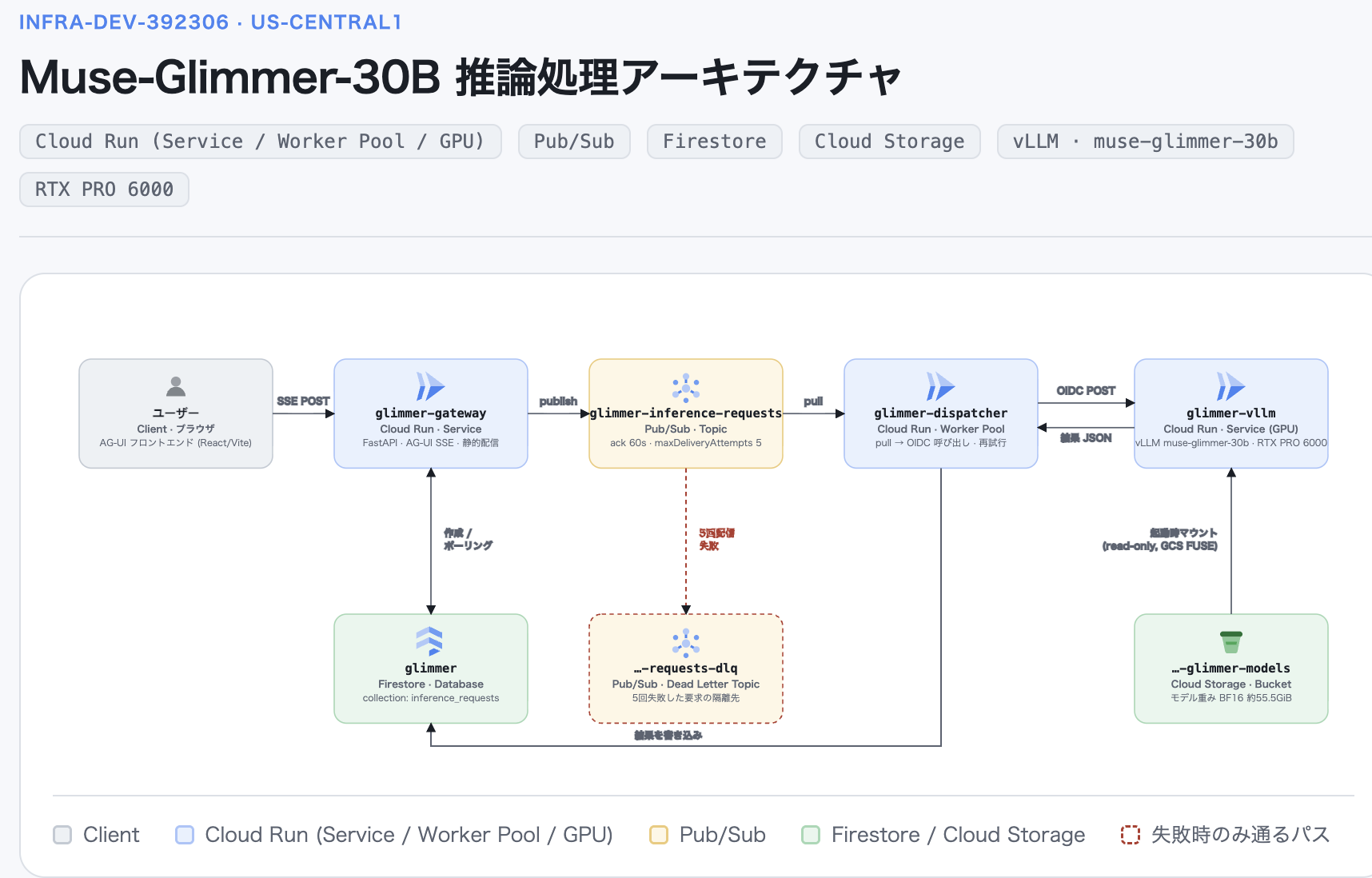Click the ポーリング edge label
The height and width of the screenshot is (878, 1372).
(x=469, y=545)
